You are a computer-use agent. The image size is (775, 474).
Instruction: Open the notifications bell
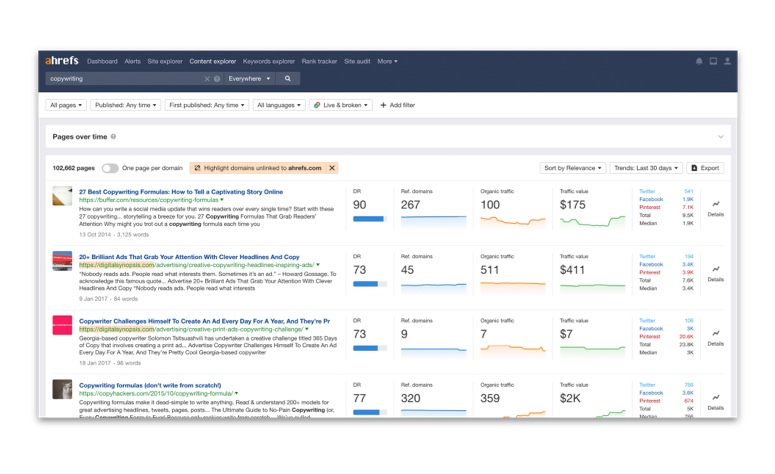[699, 61]
